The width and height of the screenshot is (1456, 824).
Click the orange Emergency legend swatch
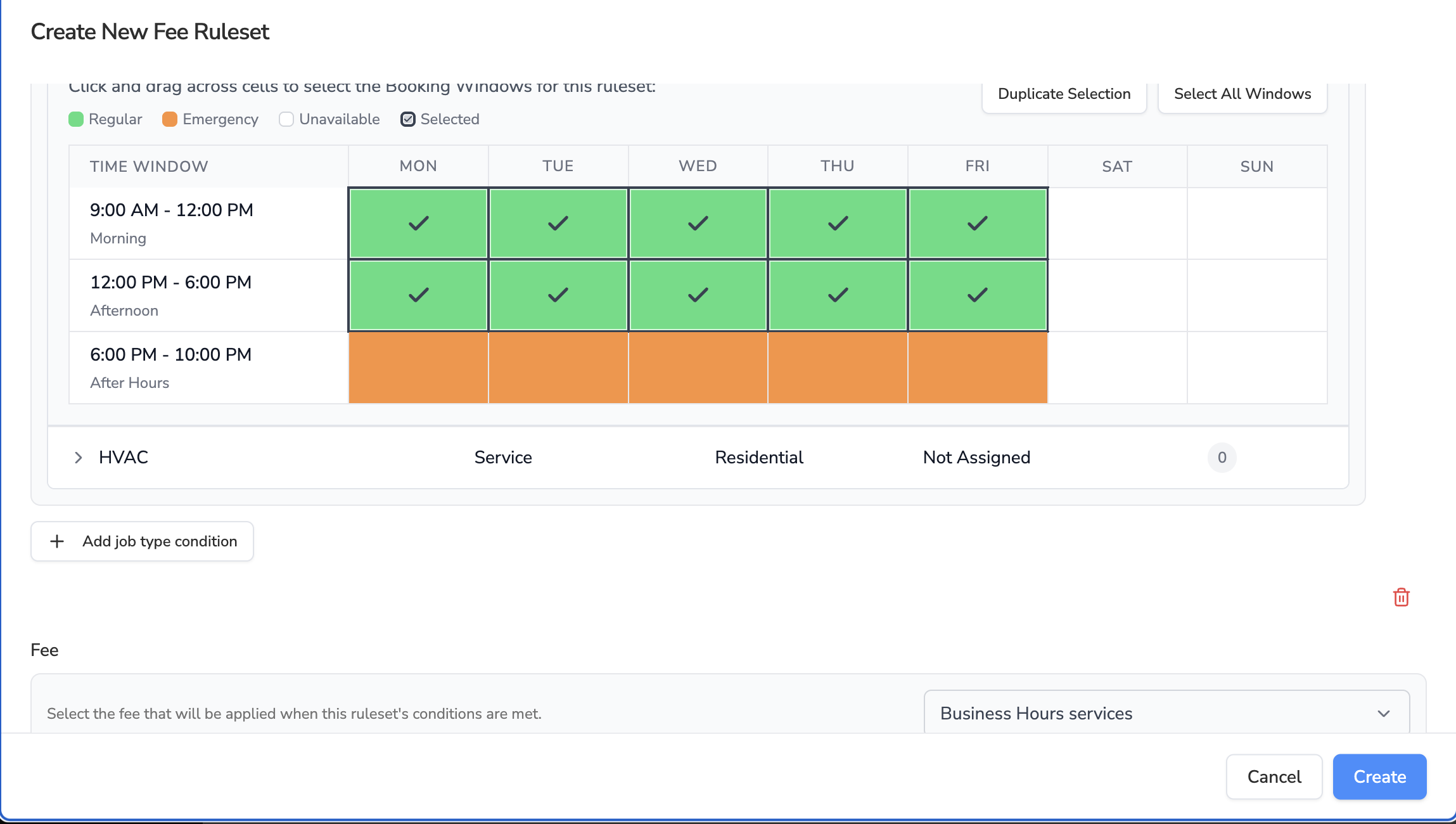pos(170,119)
